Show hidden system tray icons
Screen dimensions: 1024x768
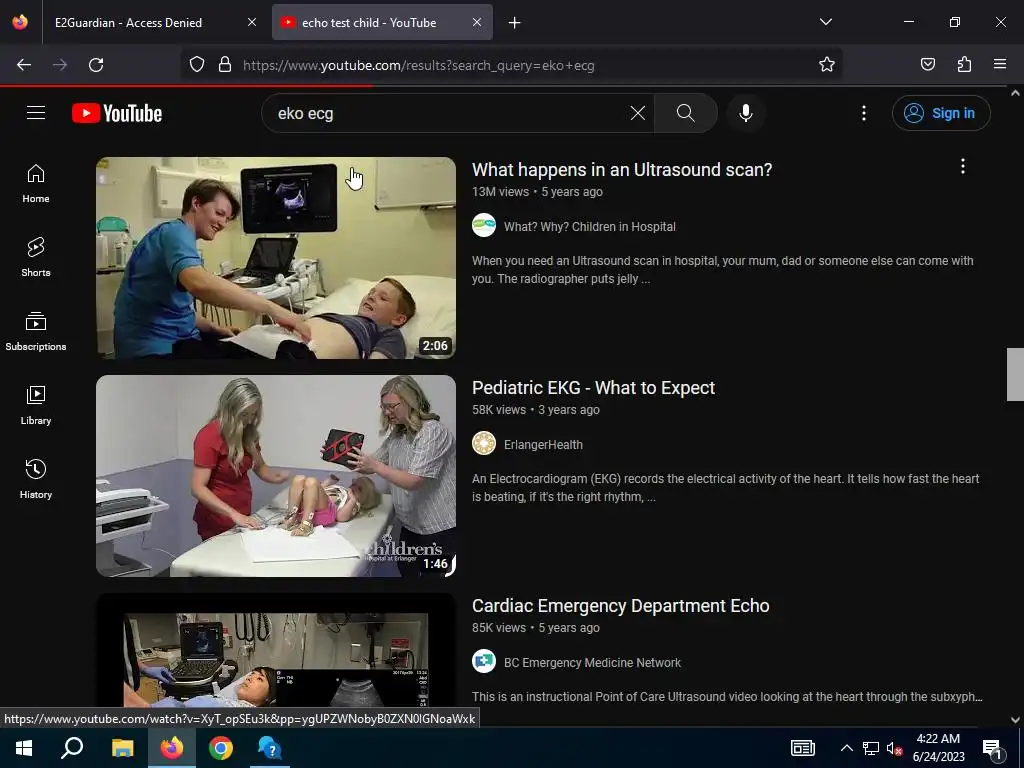click(846, 748)
